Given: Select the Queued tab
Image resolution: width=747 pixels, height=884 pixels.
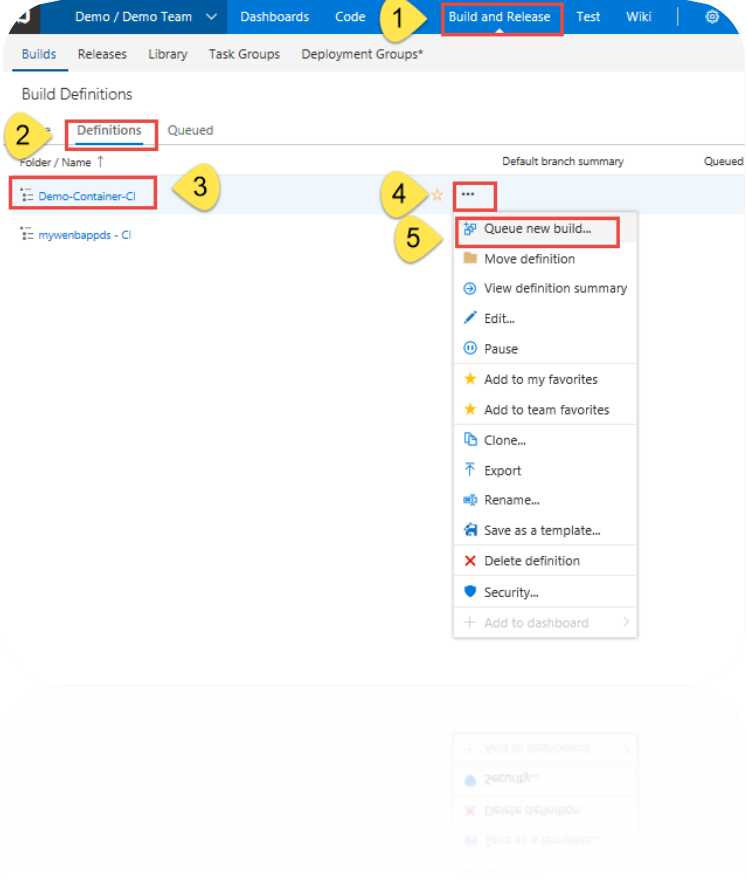Looking at the screenshot, I should click(191, 130).
